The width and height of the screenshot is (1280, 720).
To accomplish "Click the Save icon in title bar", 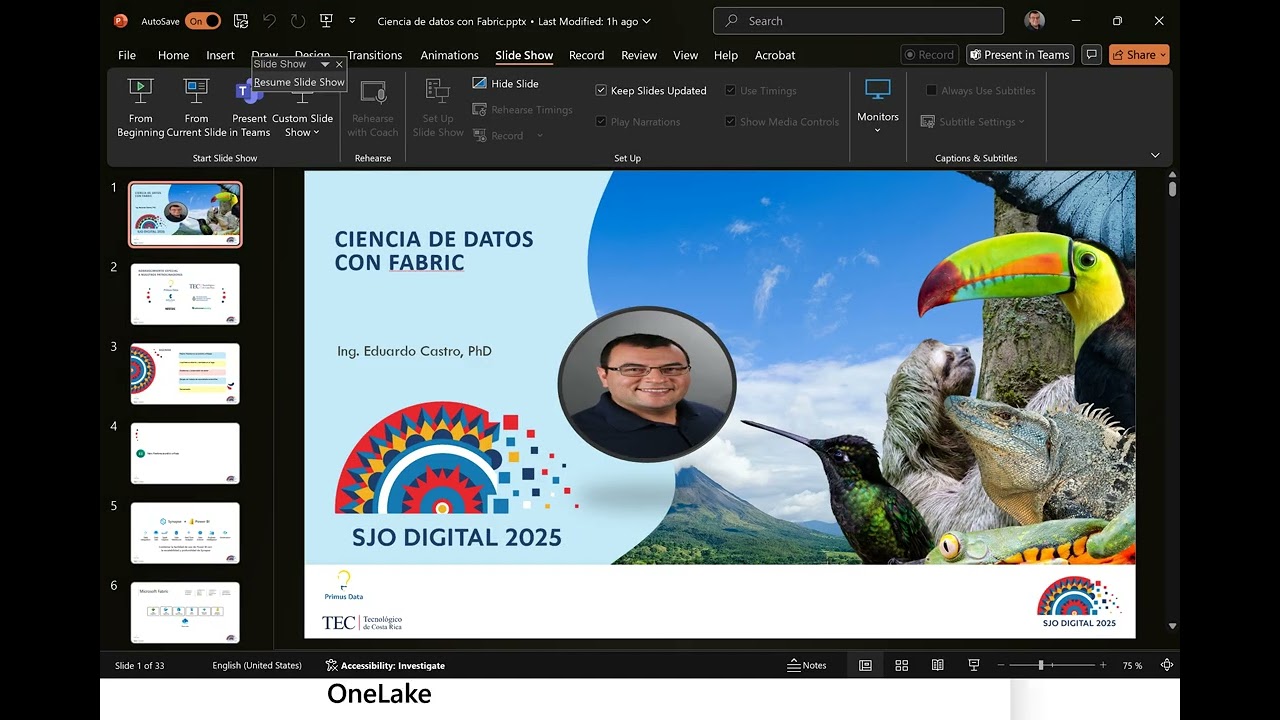I will [x=241, y=21].
